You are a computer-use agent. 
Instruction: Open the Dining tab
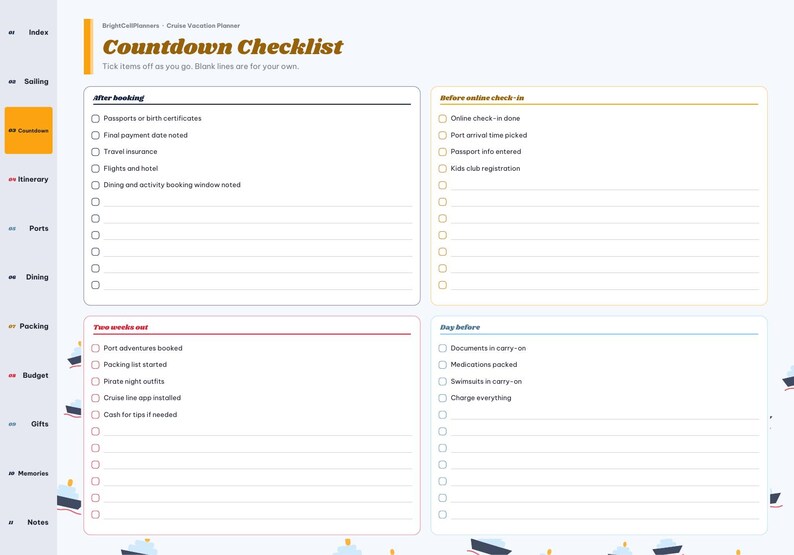click(28, 277)
